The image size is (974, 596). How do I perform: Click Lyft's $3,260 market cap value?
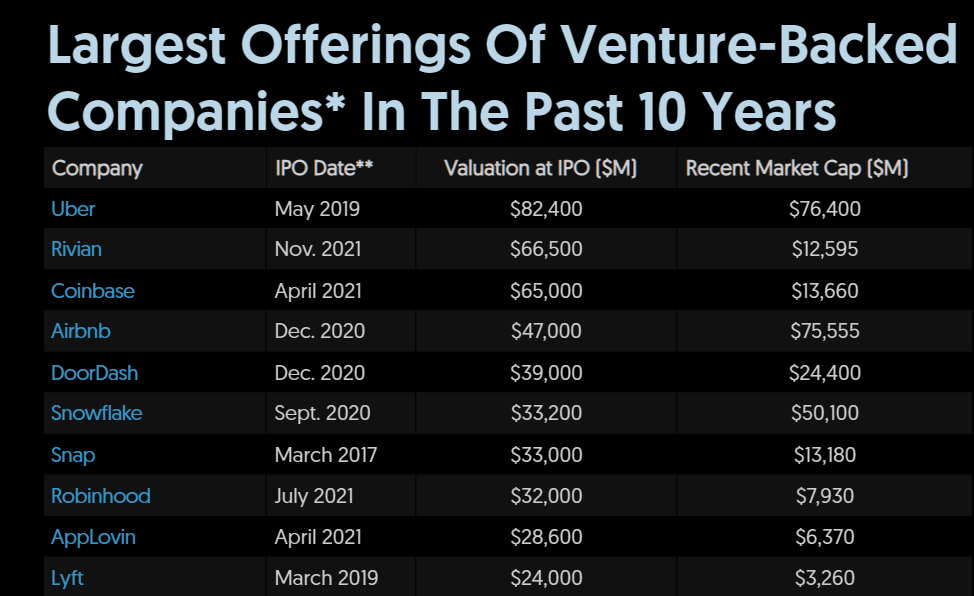tap(824, 578)
